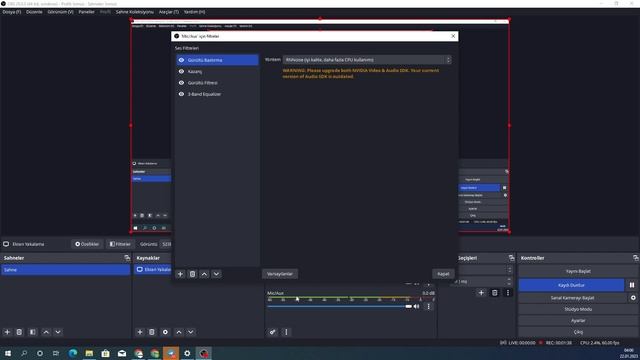The height and width of the screenshot is (360, 640).
Task: Pause the recording with the pause icon
Action: tap(632, 285)
